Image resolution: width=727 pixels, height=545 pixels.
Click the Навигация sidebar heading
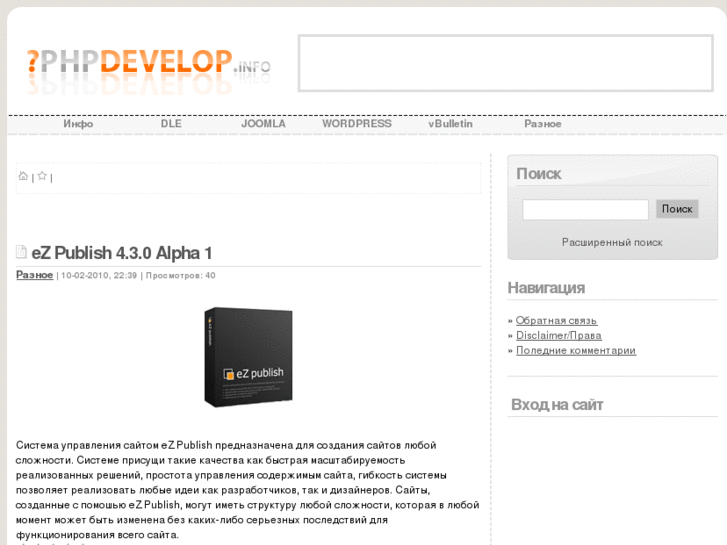[546, 288]
